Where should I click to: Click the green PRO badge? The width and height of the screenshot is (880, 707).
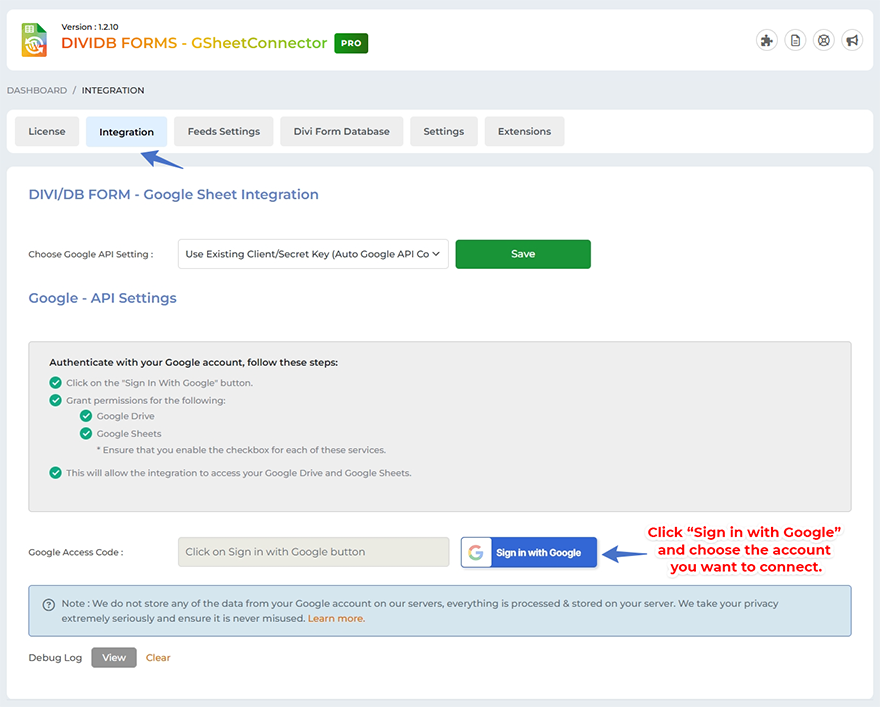point(351,44)
